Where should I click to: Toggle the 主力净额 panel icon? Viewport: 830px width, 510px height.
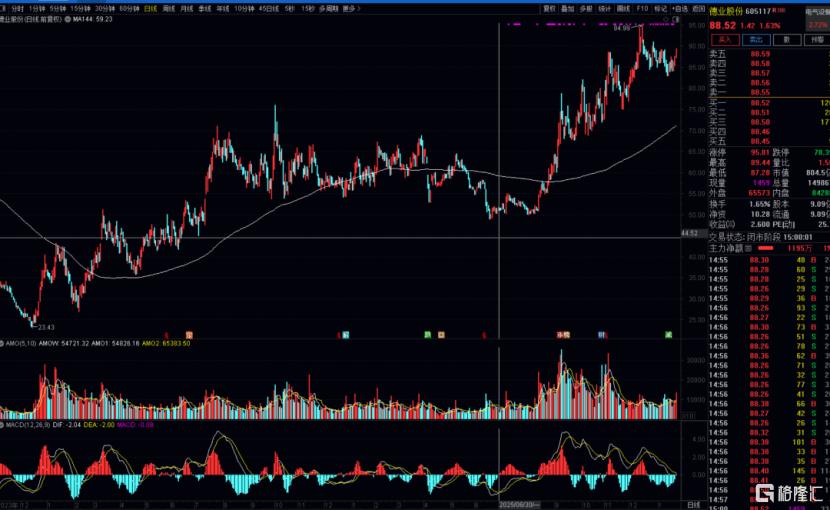[x=748, y=248]
